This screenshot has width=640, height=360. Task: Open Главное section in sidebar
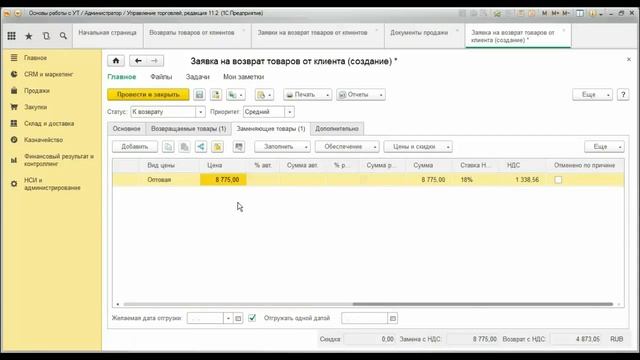[x=35, y=58]
